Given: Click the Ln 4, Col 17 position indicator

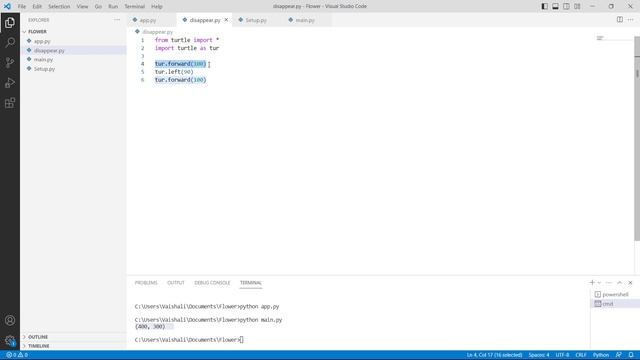Looking at the screenshot, I should [x=494, y=355].
